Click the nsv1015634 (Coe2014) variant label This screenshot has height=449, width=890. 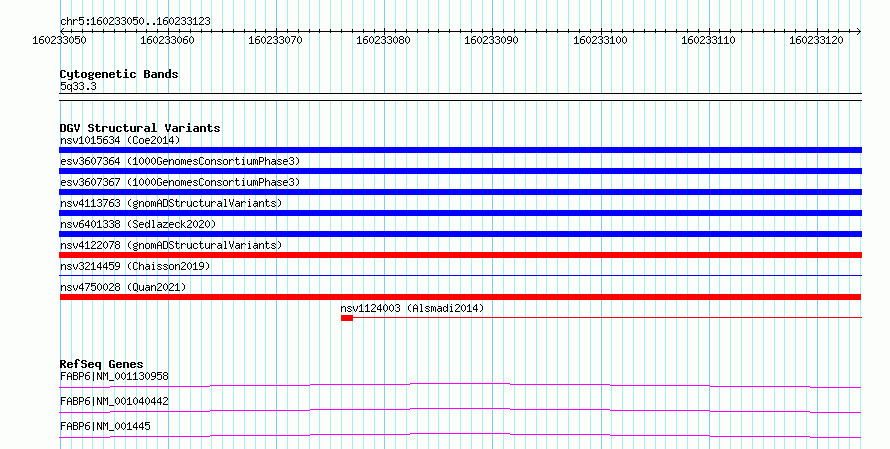click(x=120, y=140)
